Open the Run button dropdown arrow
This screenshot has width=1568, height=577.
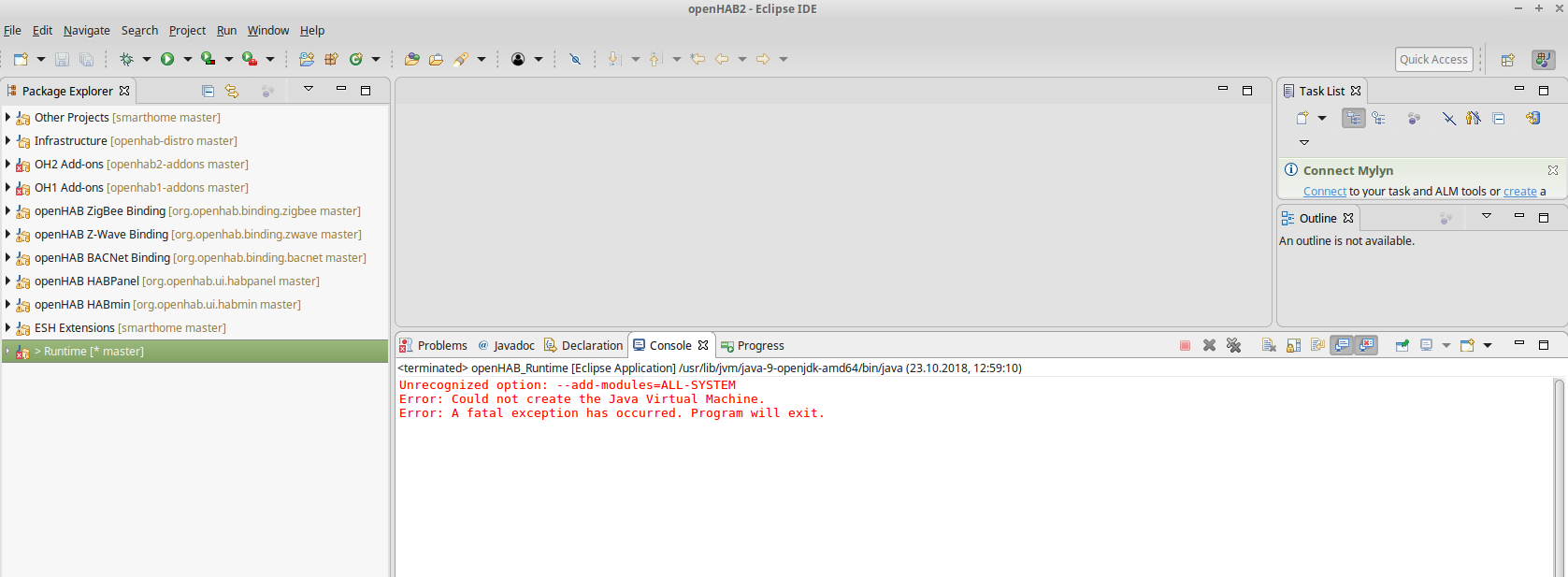[x=187, y=59]
